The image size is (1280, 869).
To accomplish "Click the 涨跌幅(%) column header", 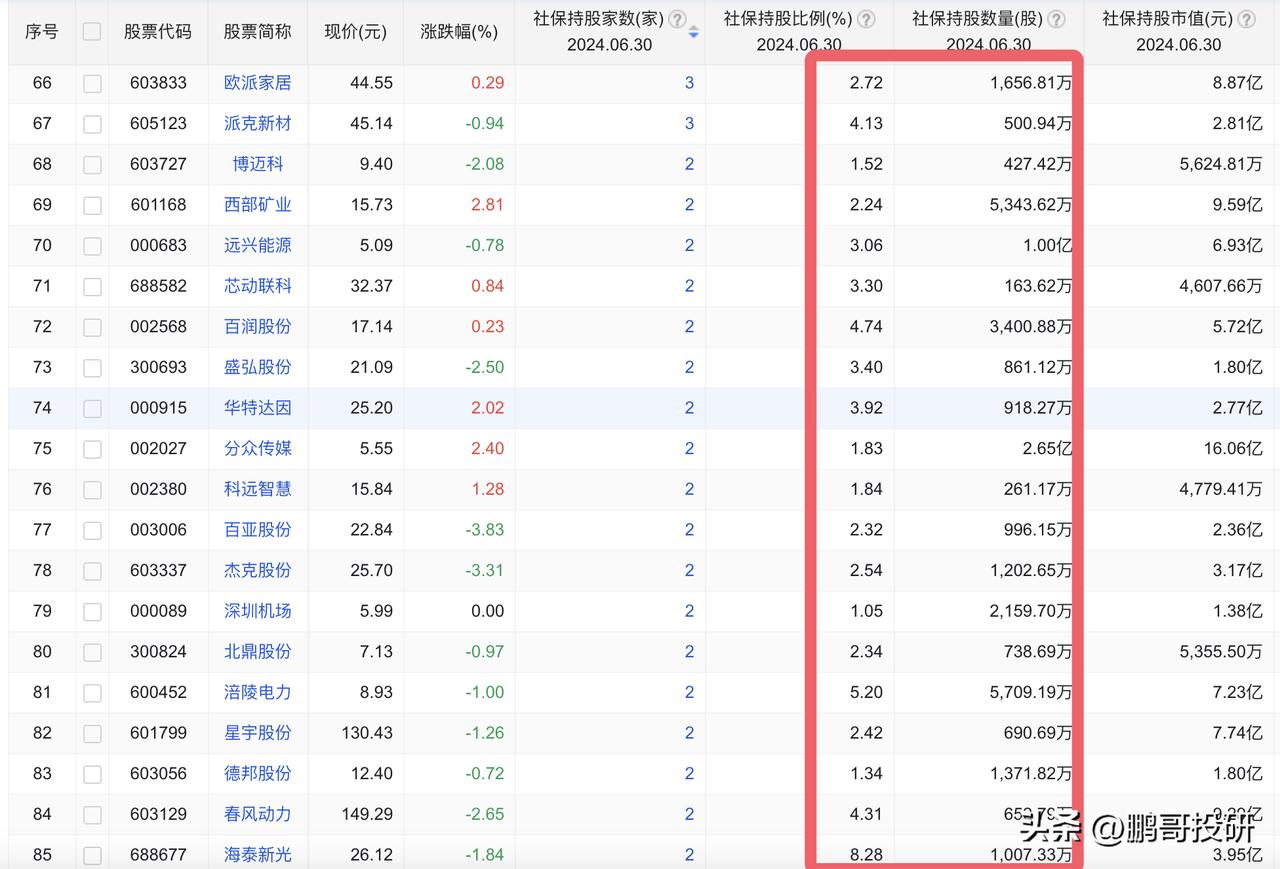I will (x=459, y=31).
